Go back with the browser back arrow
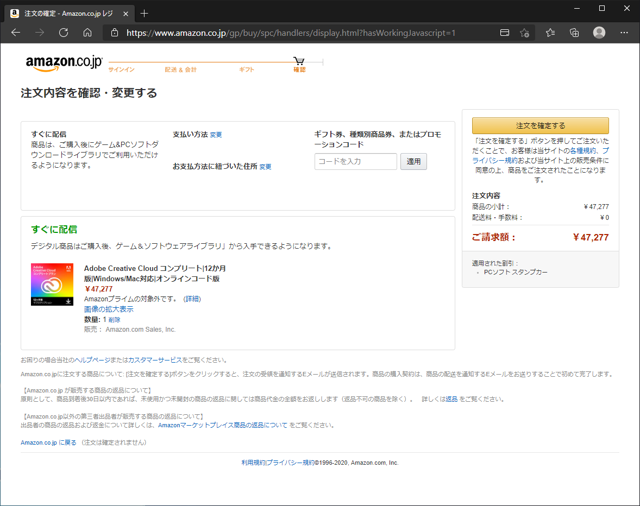The height and width of the screenshot is (506, 640). point(16,33)
